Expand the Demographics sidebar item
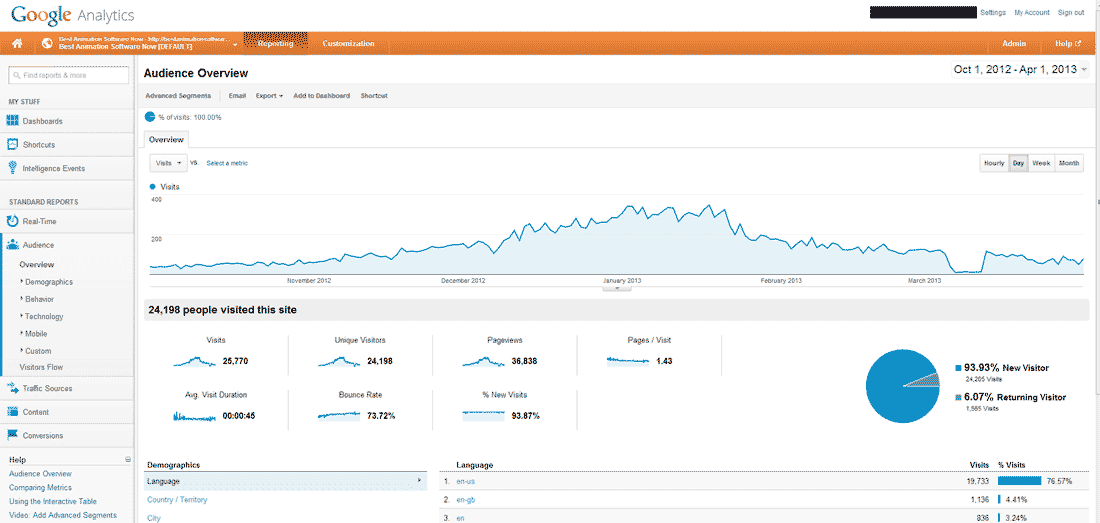The image size is (1100, 523). click(x=48, y=282)
